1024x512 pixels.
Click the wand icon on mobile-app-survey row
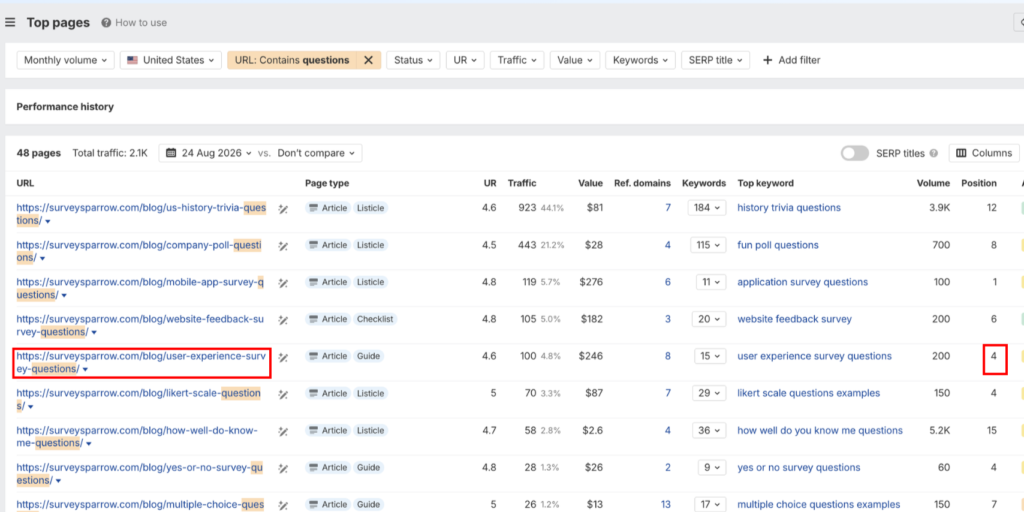click(283, 283)
